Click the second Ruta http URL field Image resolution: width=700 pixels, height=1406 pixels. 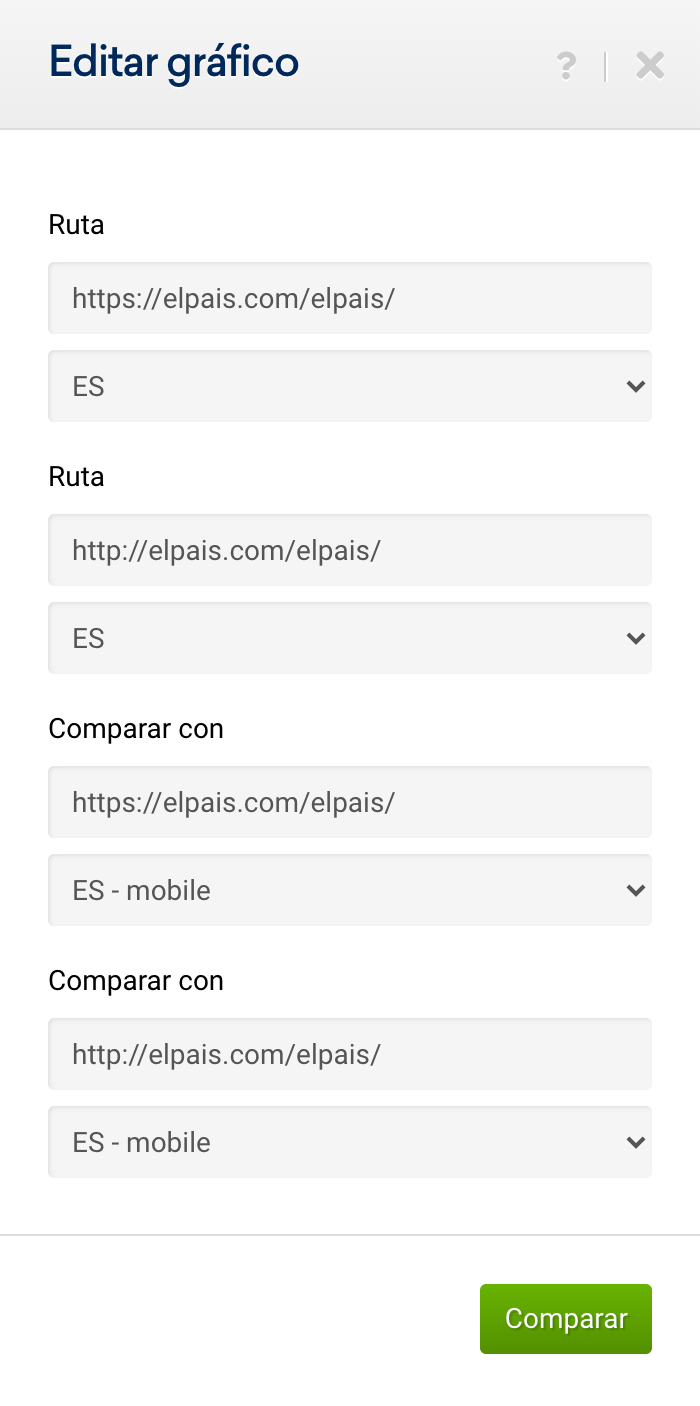[350, 550]
